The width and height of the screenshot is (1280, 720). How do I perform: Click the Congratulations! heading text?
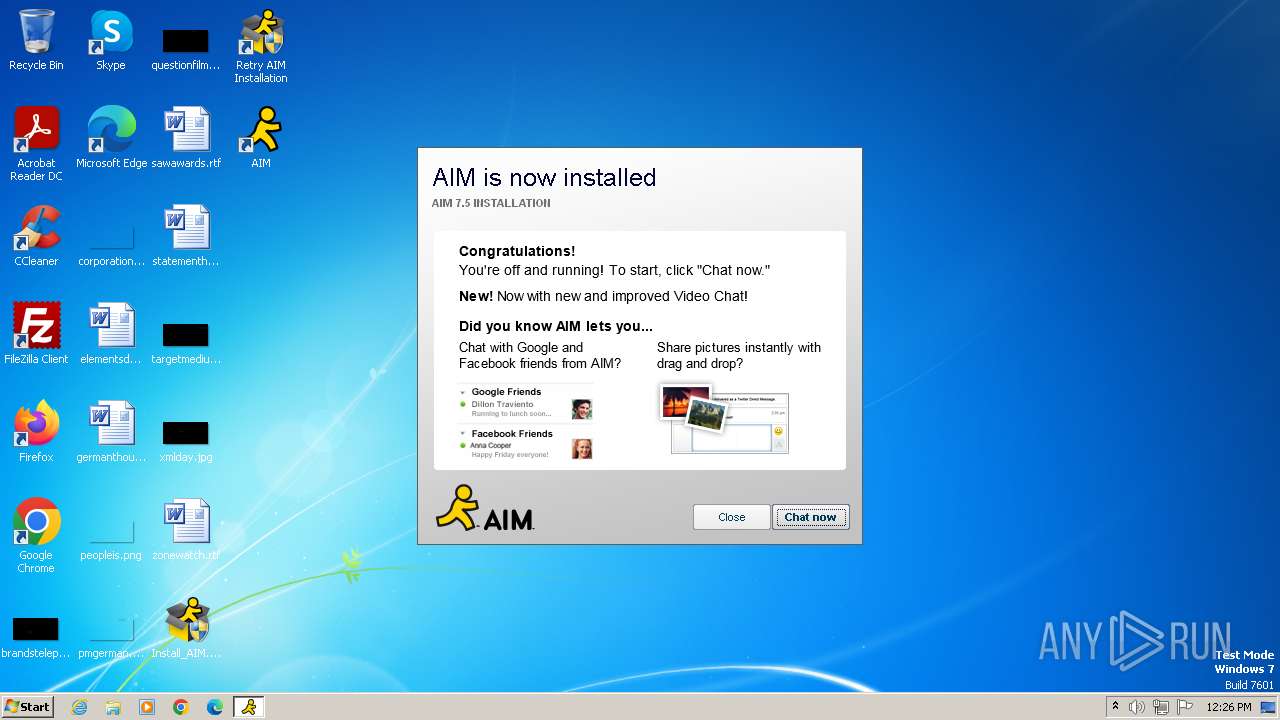(x=517, y=251)
